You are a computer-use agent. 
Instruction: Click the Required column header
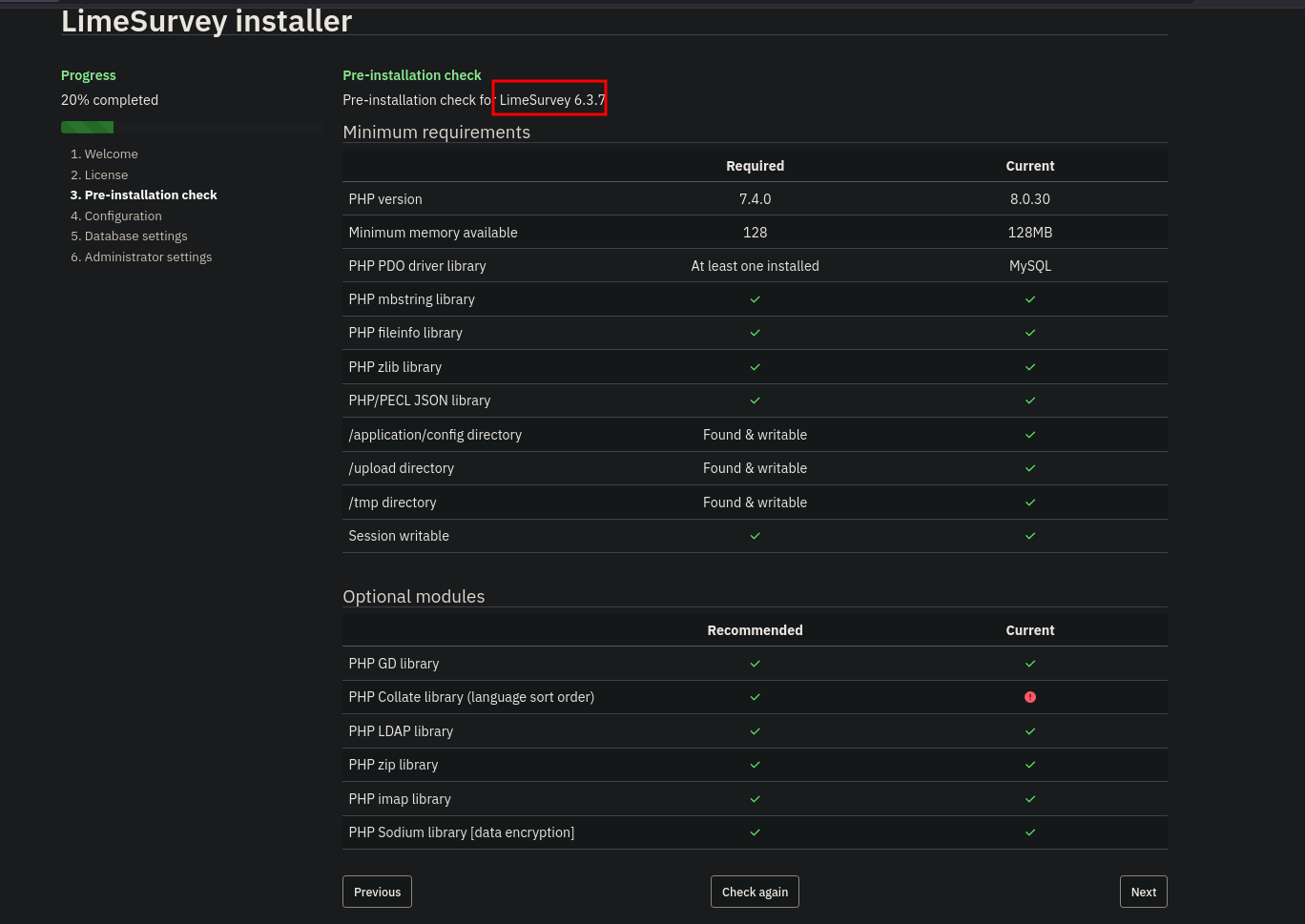[x=755, y=166]
